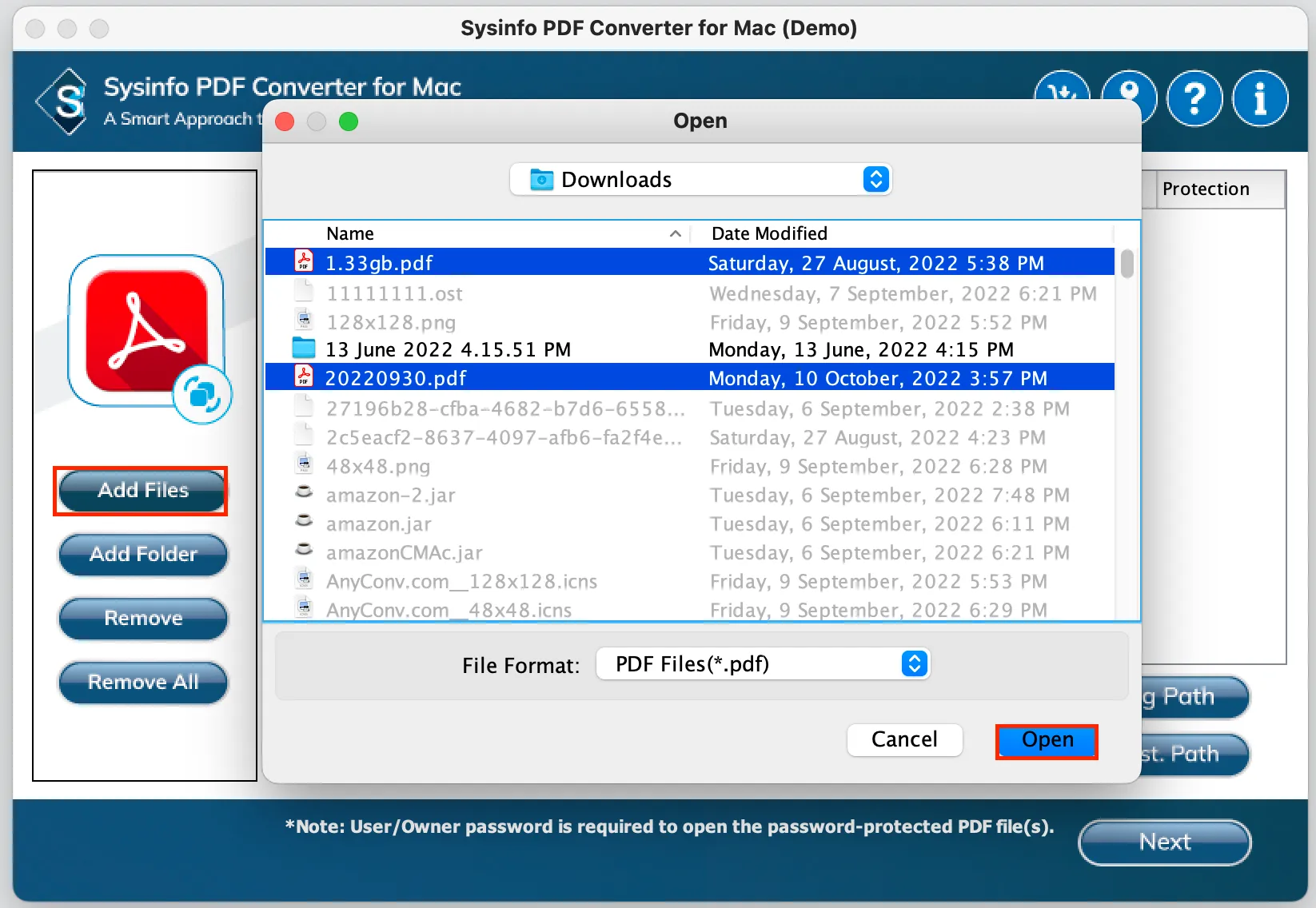The width and height of the screenshot is (1316, 908).
Task: Click icon beside AnyConv.com__128x128.icns
Action: pyautogui.click(x=304, y=579)
